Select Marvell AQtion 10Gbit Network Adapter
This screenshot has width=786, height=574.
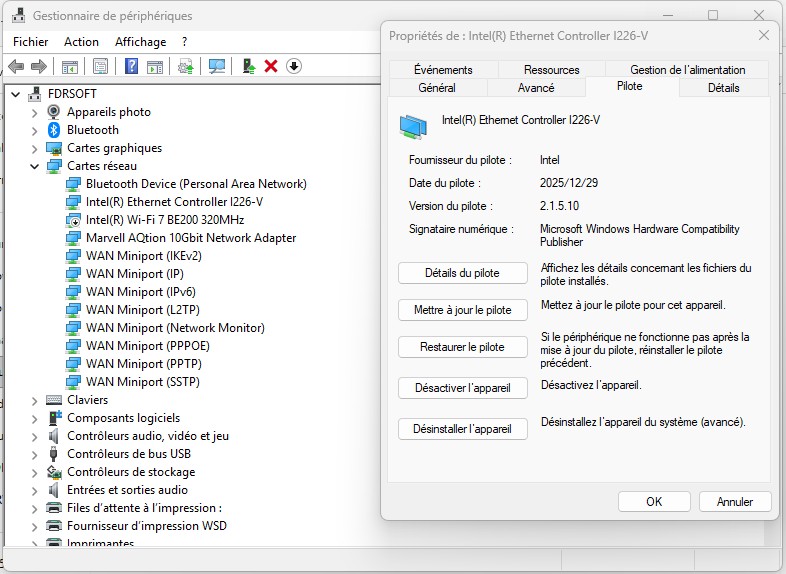190,238
